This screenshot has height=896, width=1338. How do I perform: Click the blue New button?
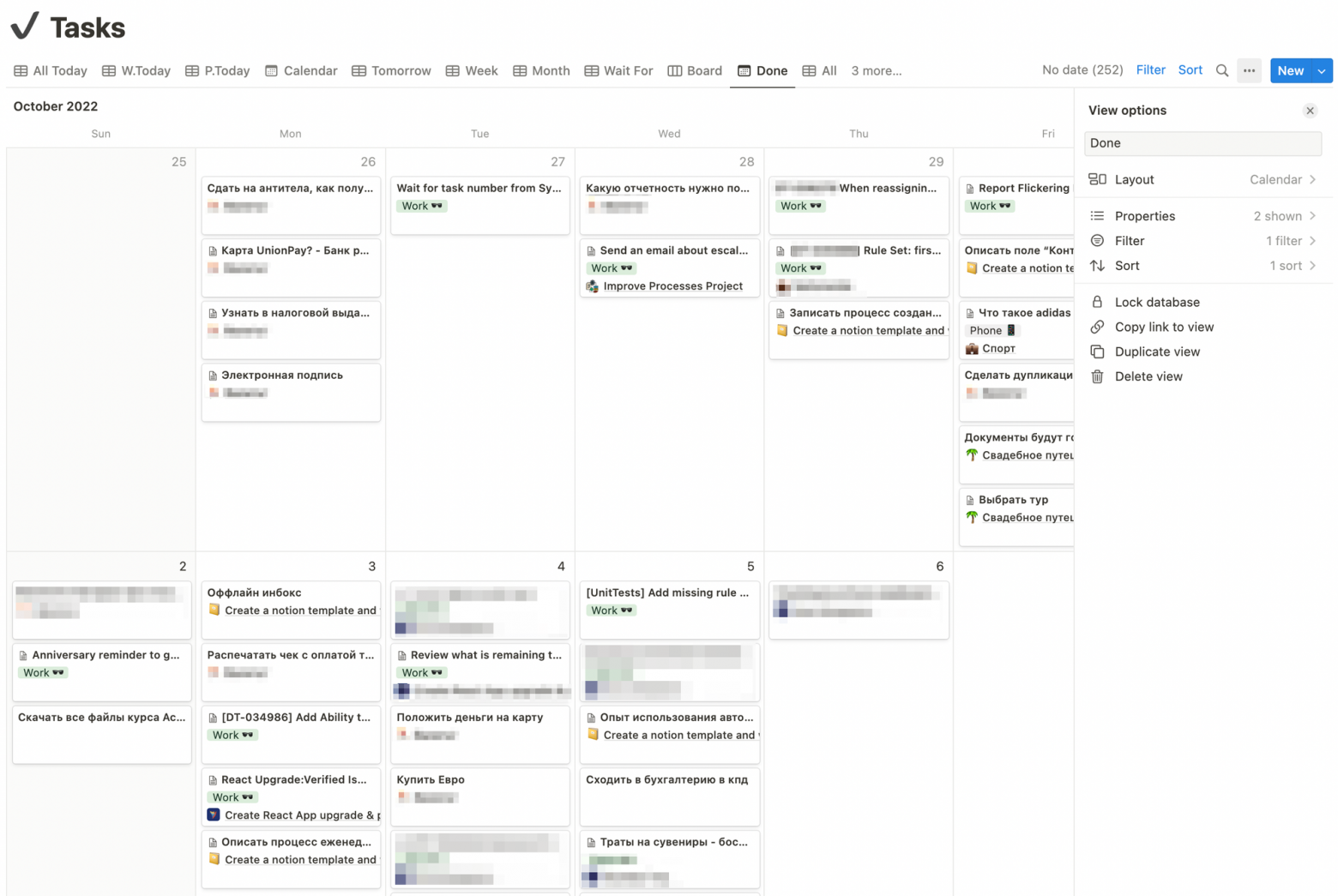pos(1290,70)
